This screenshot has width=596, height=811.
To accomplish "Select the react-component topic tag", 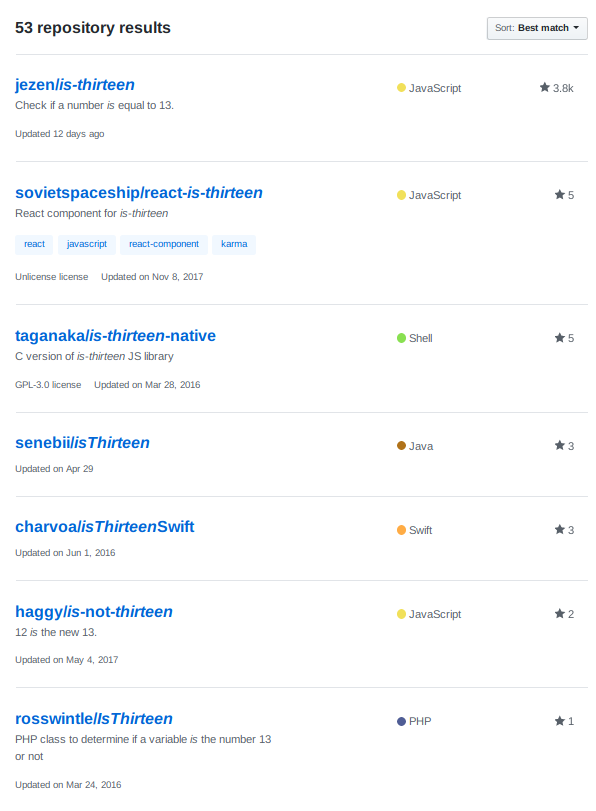I will click(x=163, y=244).
